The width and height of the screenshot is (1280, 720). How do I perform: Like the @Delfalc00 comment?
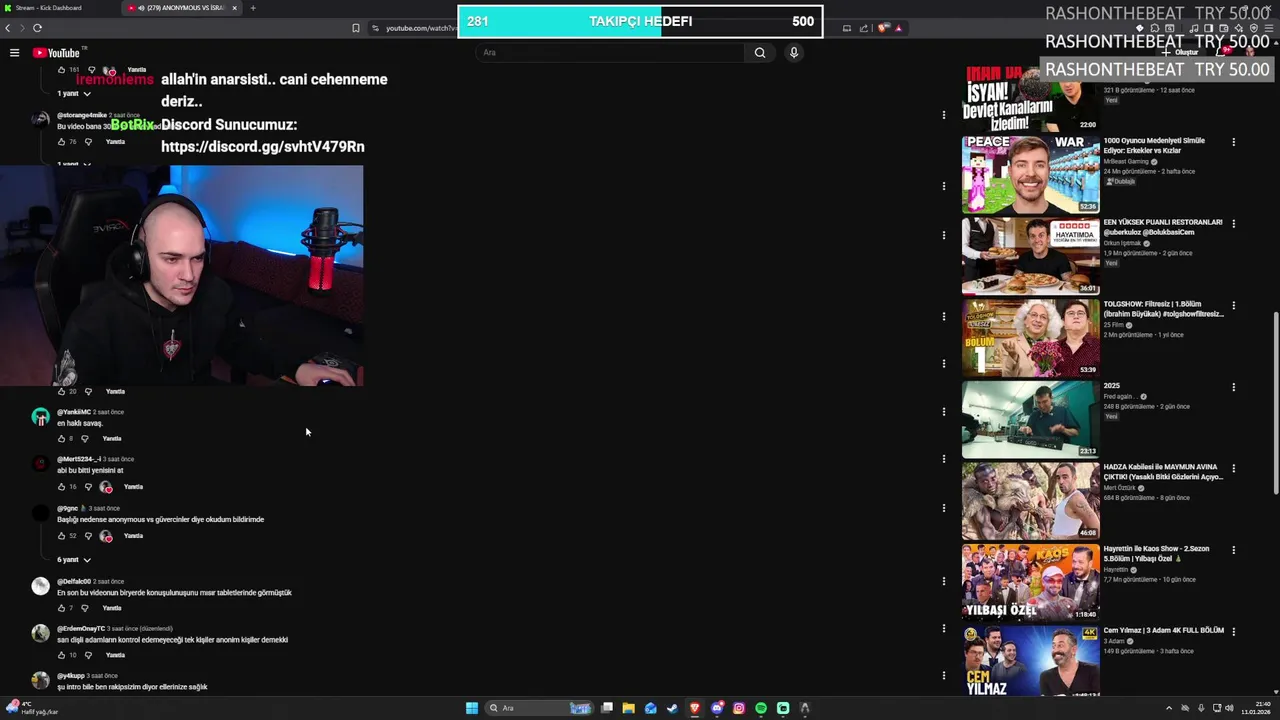coord(61,608)
